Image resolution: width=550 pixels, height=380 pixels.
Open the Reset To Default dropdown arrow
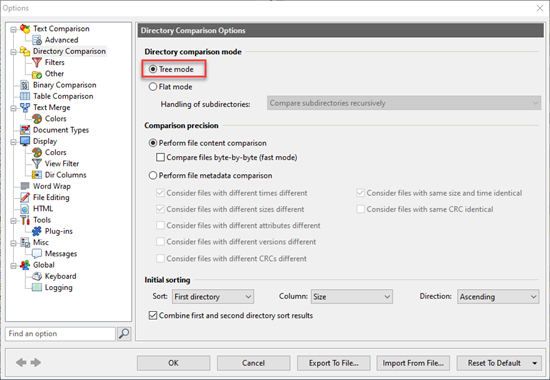click(x=535, y=363)
